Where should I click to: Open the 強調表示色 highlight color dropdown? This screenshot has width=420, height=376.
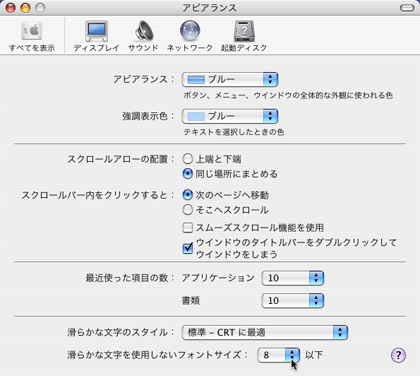tap(230, 116)
